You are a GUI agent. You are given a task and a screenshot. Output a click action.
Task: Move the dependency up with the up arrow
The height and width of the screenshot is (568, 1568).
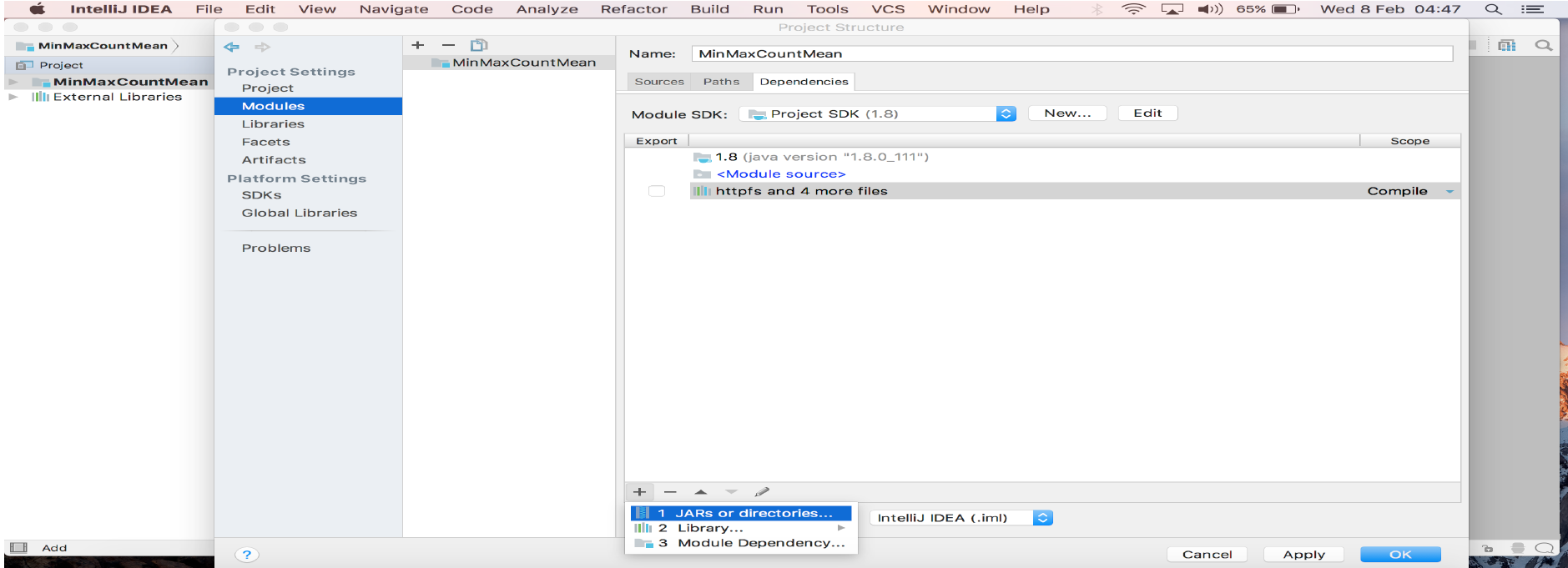701,492
